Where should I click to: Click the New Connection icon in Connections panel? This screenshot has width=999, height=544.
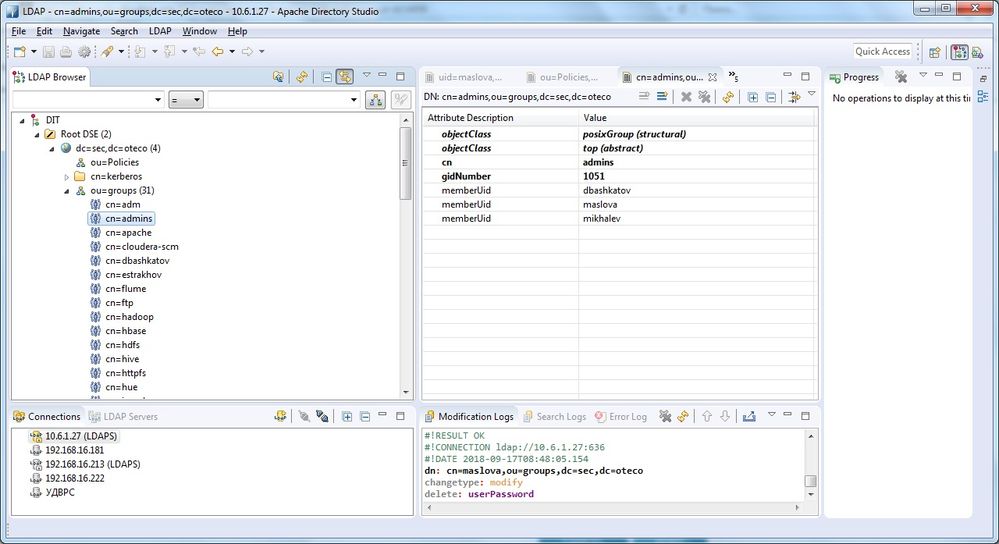pos(282,416)
